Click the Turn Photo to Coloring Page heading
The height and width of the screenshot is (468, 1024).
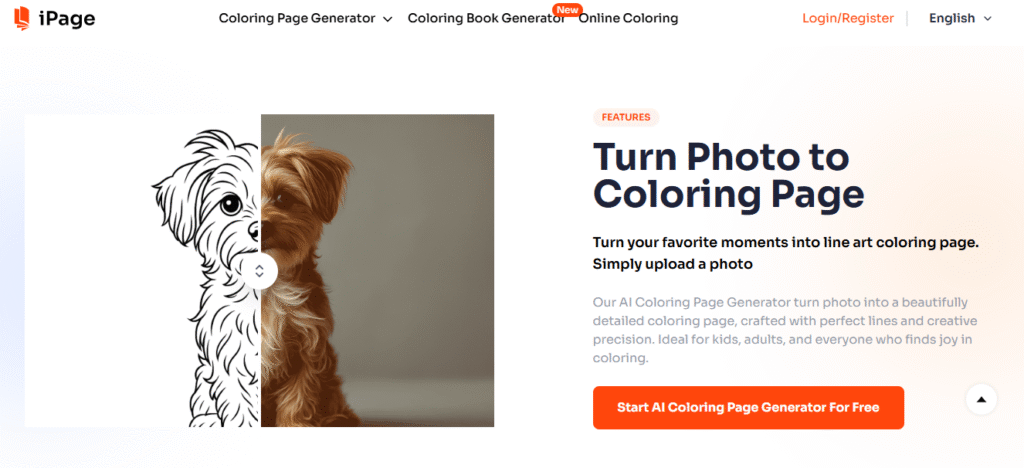[x=729, y=176]
